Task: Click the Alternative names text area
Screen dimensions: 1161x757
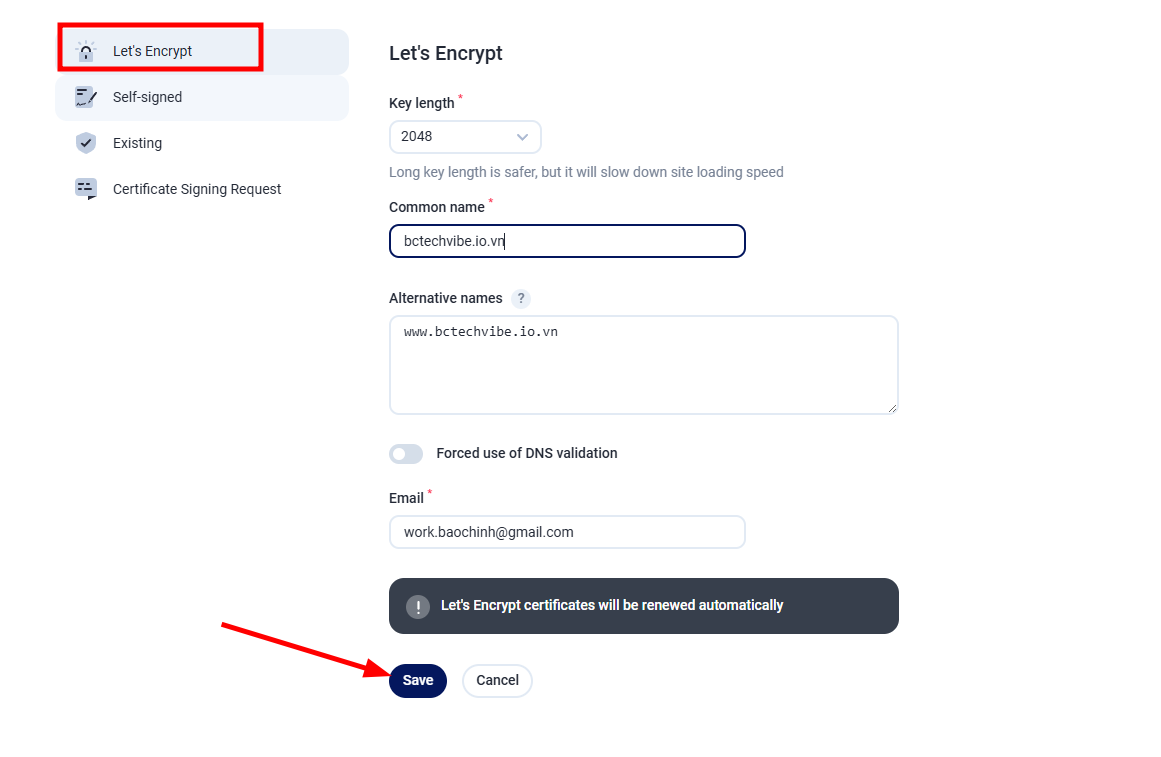Action: (643, 364)
